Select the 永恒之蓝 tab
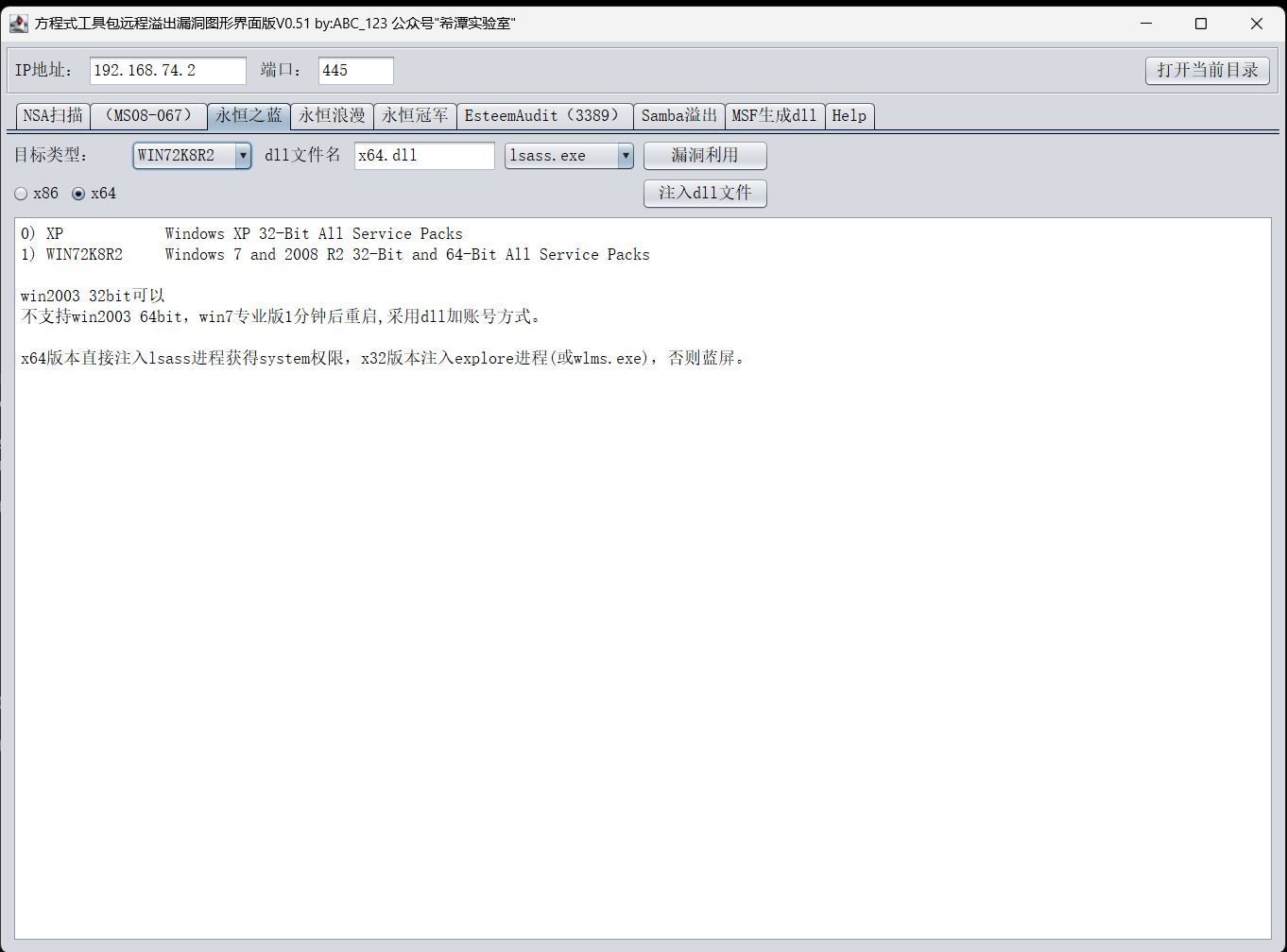This screenshot has width=1287, height=952. click(249, 115)
